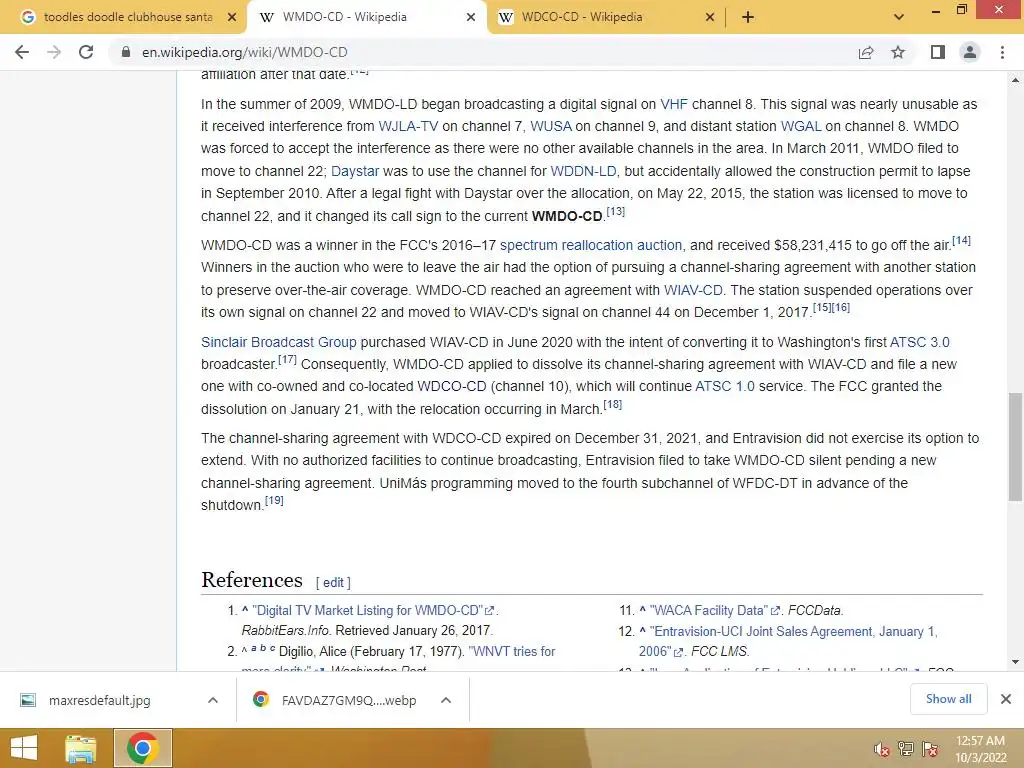The image size is (1024, 768).
Task: Click the scrollbar down arrow
Action: 1015,662
